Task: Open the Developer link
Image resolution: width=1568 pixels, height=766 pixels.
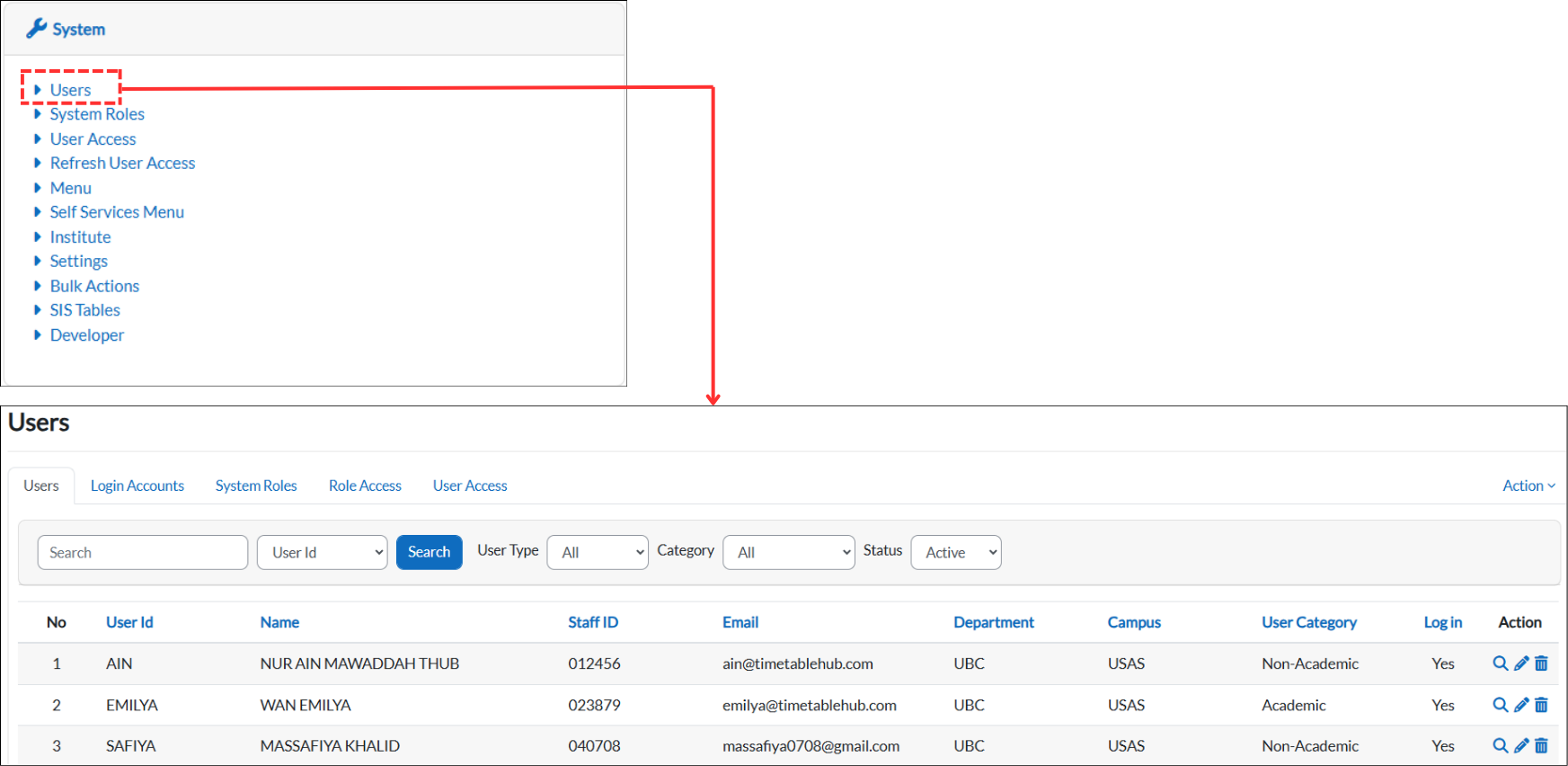Action: click(87, 335)
